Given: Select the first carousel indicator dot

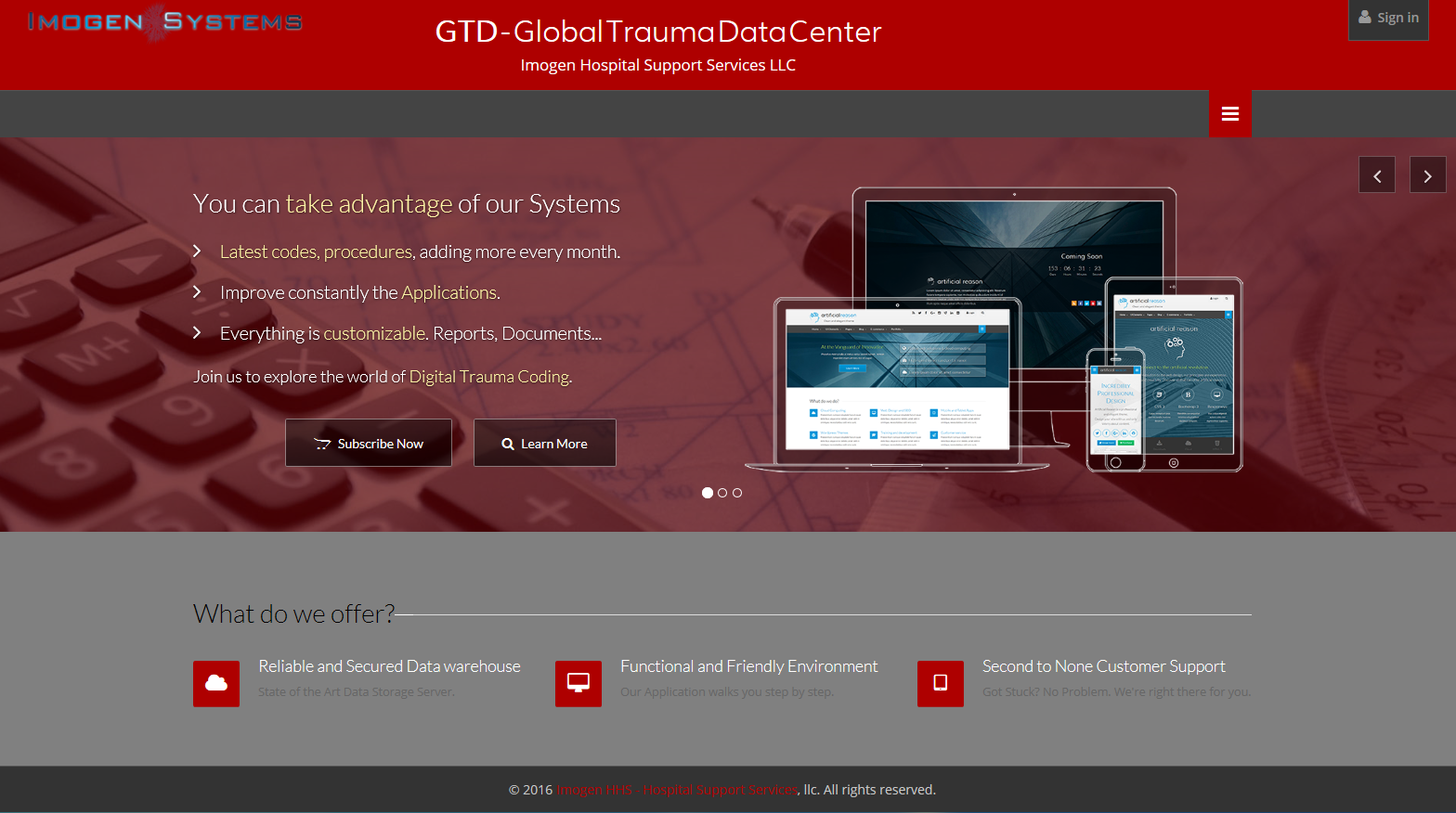Looking at the screenshot, I should [x=708, y=493].
